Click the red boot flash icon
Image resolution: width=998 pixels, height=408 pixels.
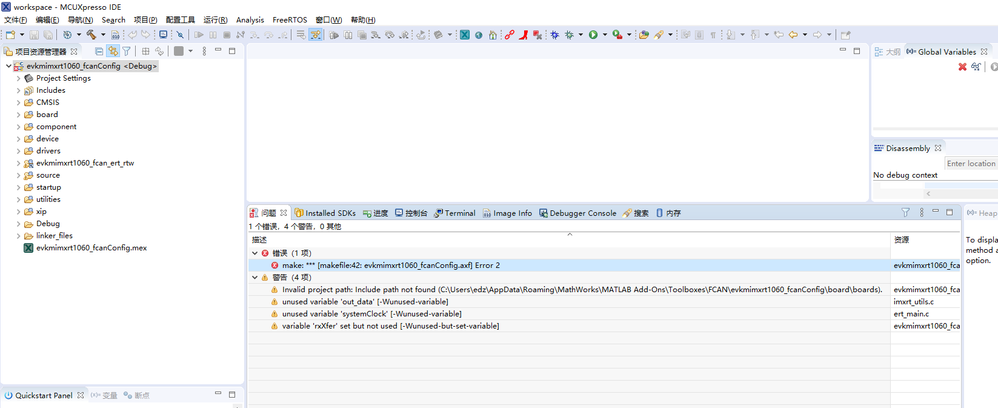pos(523,35)
